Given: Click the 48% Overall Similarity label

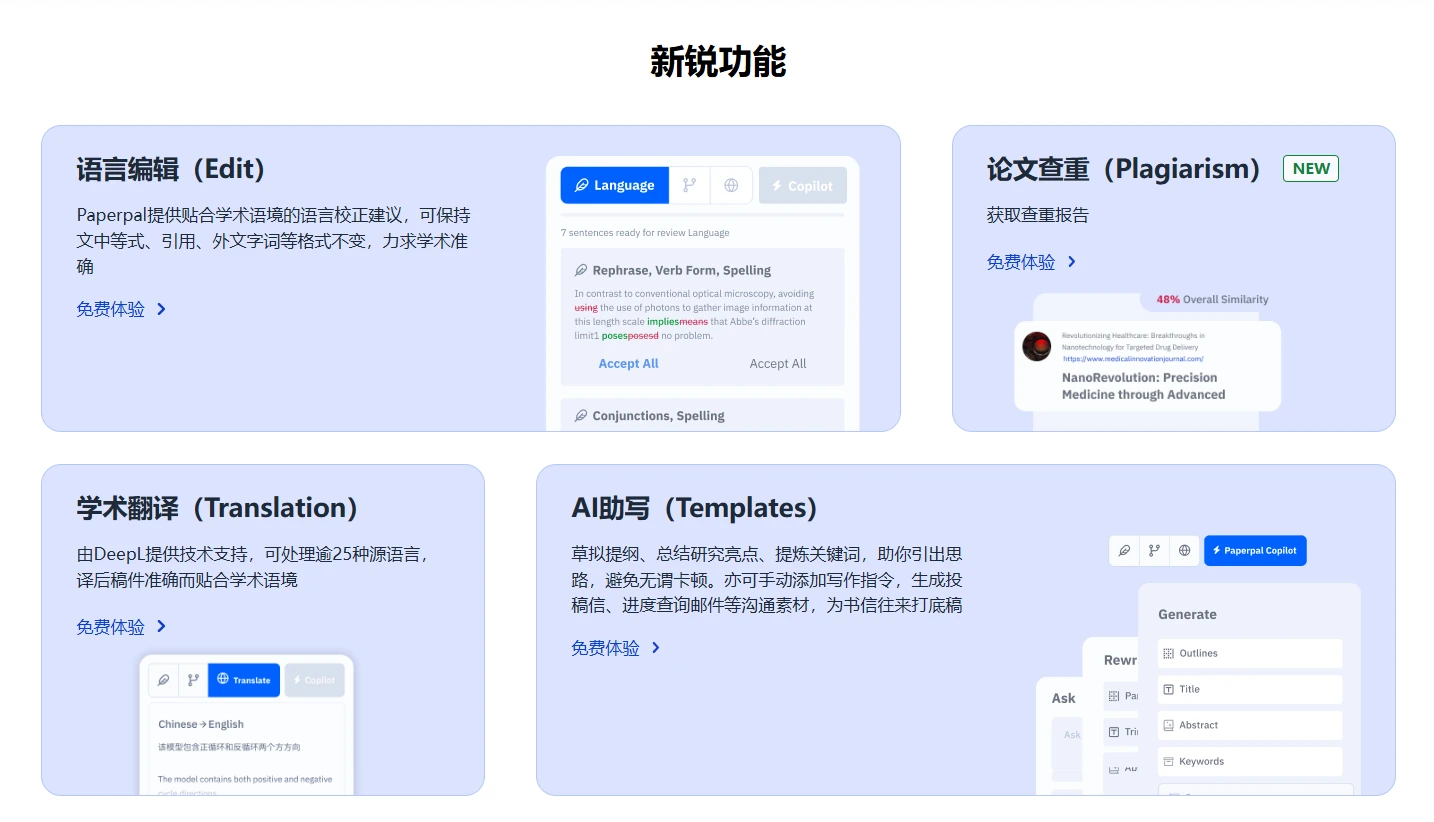Looking at the screenshot, I should click(1212, 299).
